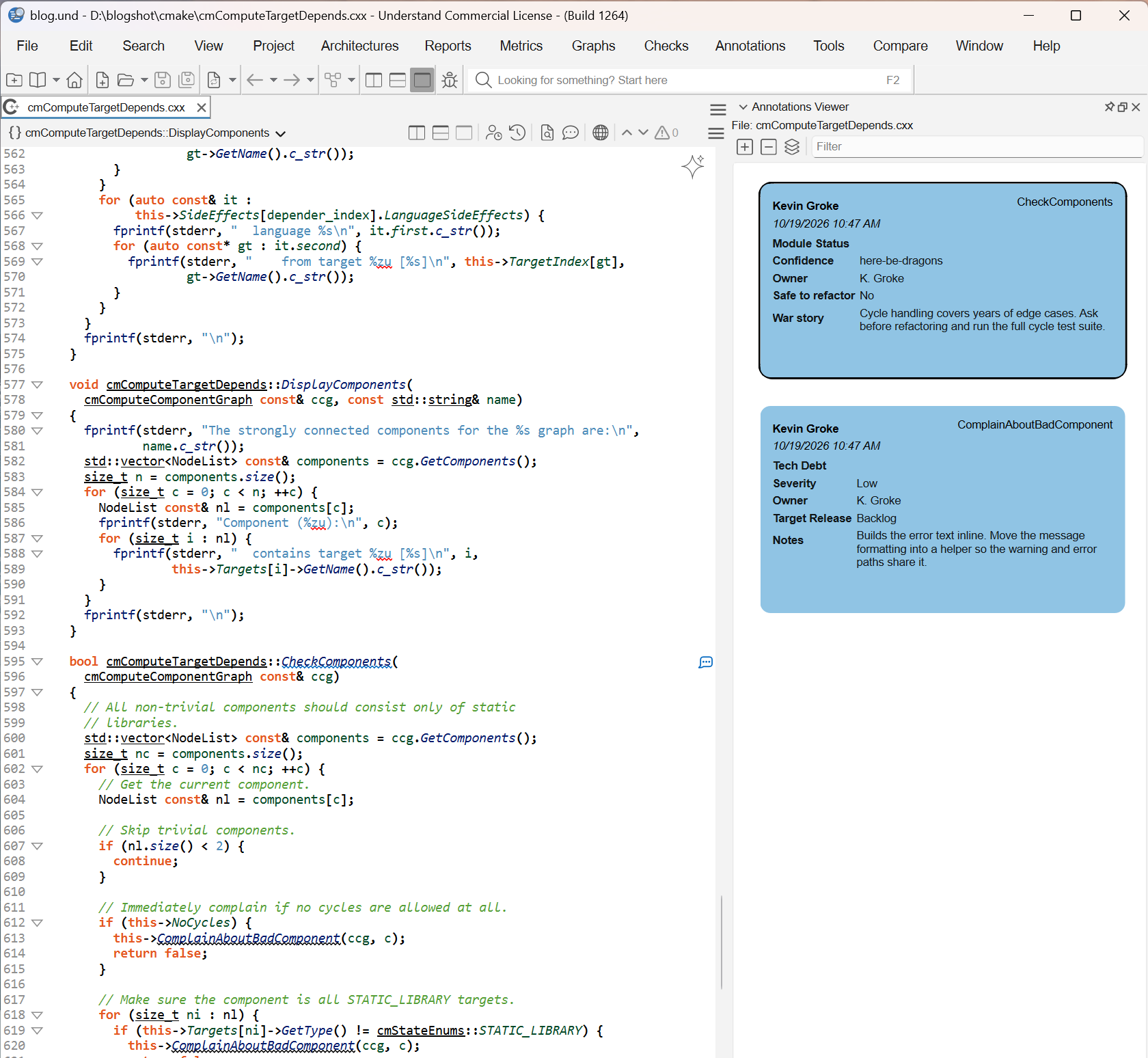Create a new file with the page-plus icon
1148x1058 pixels.
point(102,80)
